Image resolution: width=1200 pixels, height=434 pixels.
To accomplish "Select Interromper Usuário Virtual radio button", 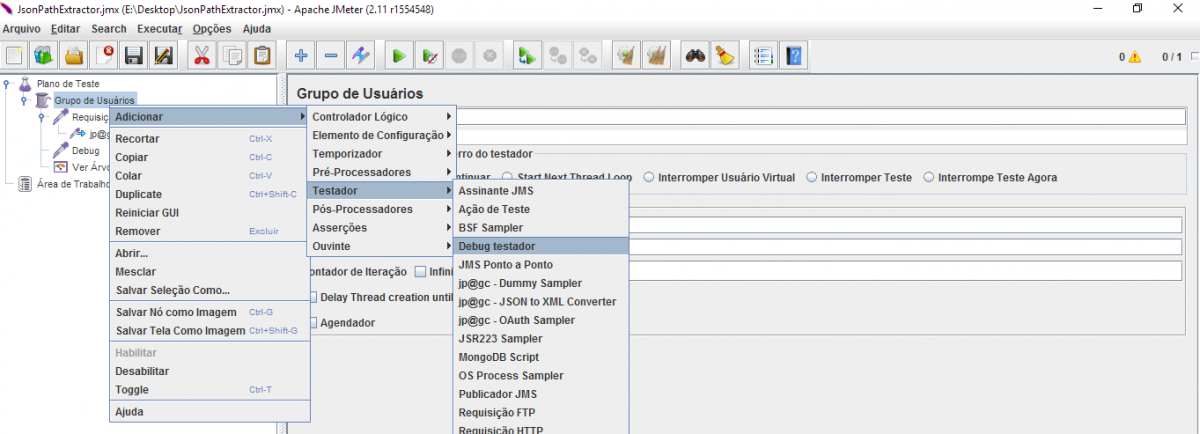I will click(649, 177).
